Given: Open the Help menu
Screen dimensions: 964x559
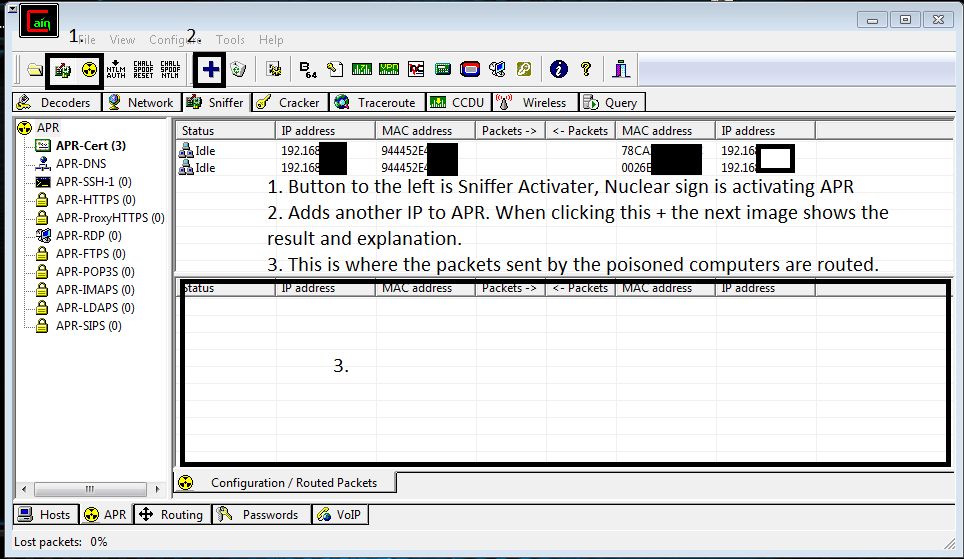Looking at the screenshot, I should pyautogui.click(x=271, y=40).
